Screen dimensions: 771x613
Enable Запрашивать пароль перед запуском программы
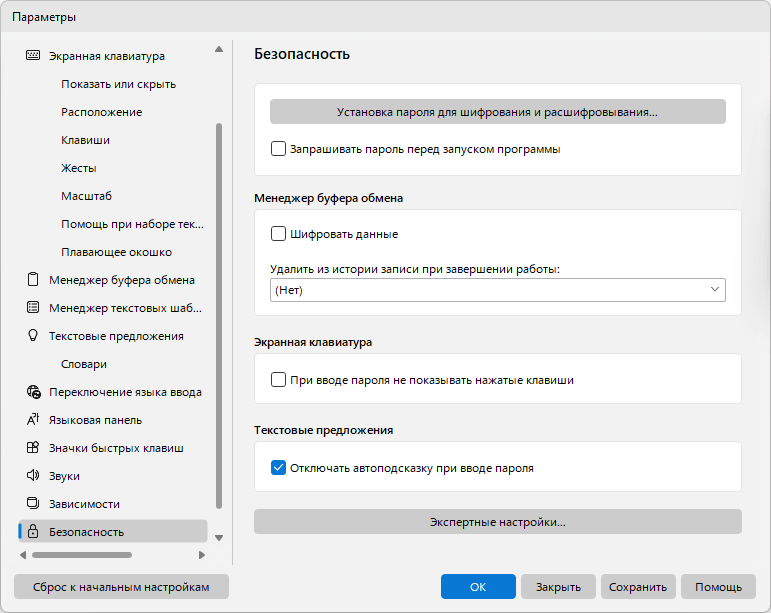click(x=278, y=148)
